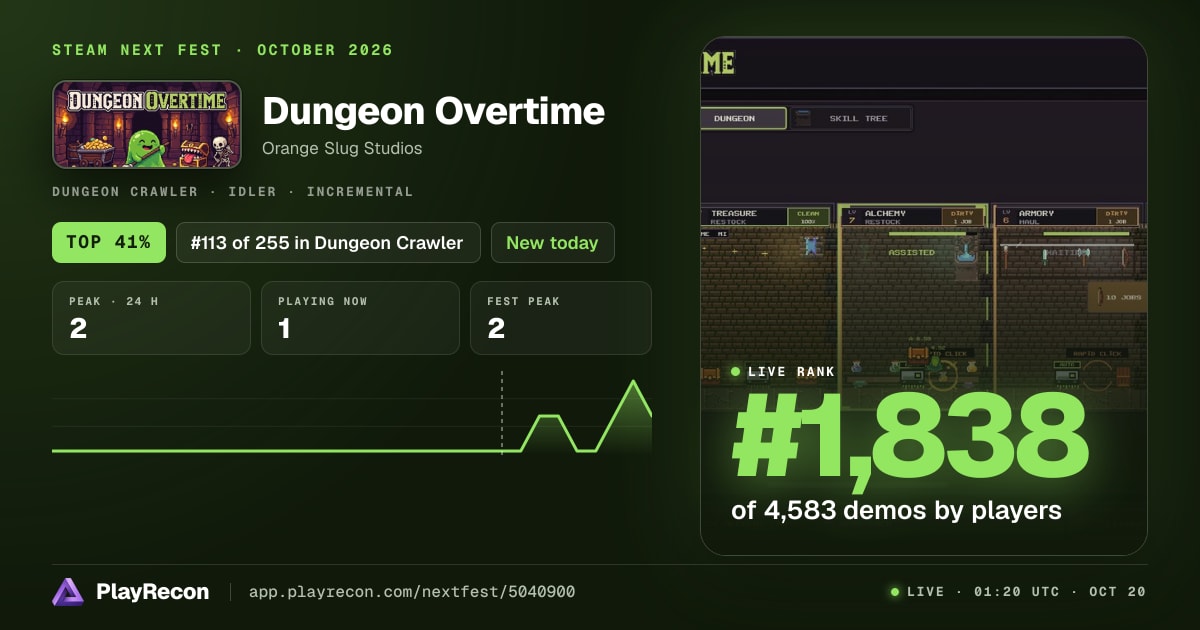
Task: Click the INCREMENTAL tag
Action: click(x=360, y=191)
